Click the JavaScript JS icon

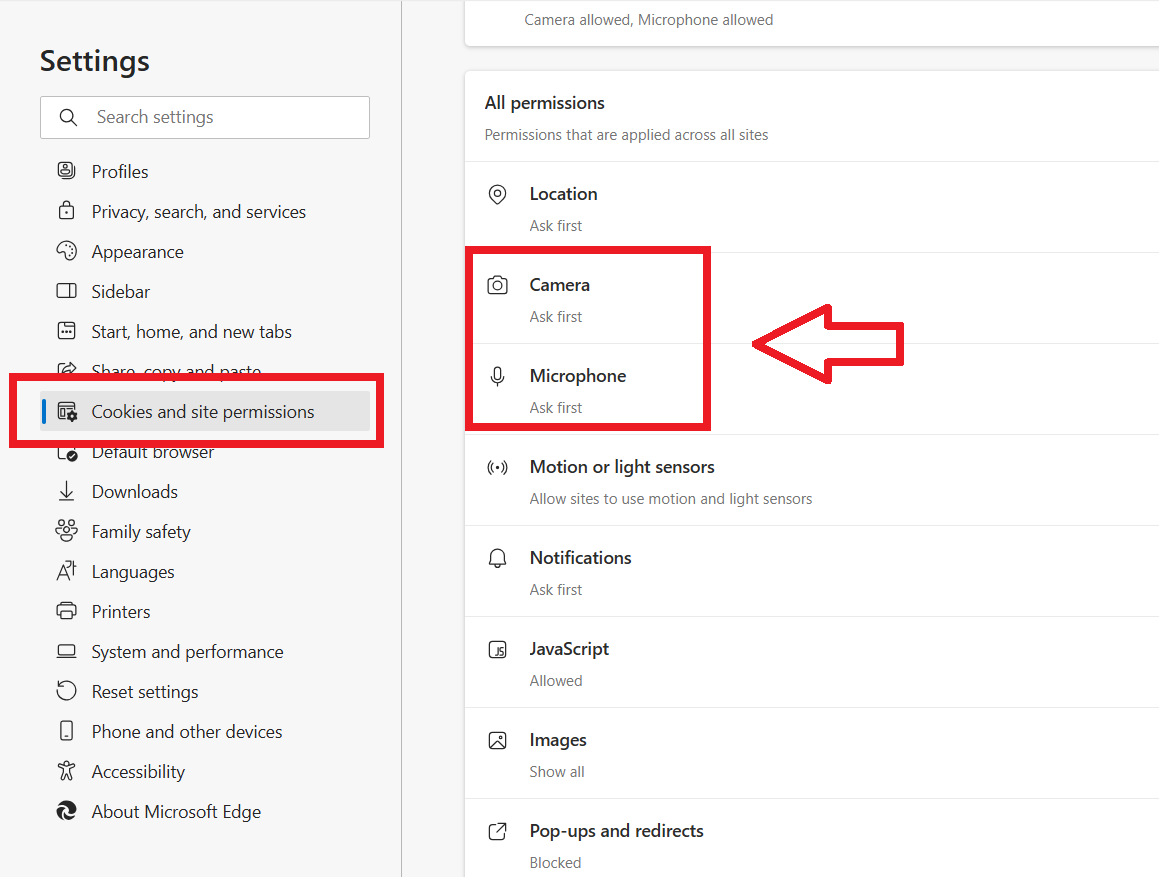(497, 650)
